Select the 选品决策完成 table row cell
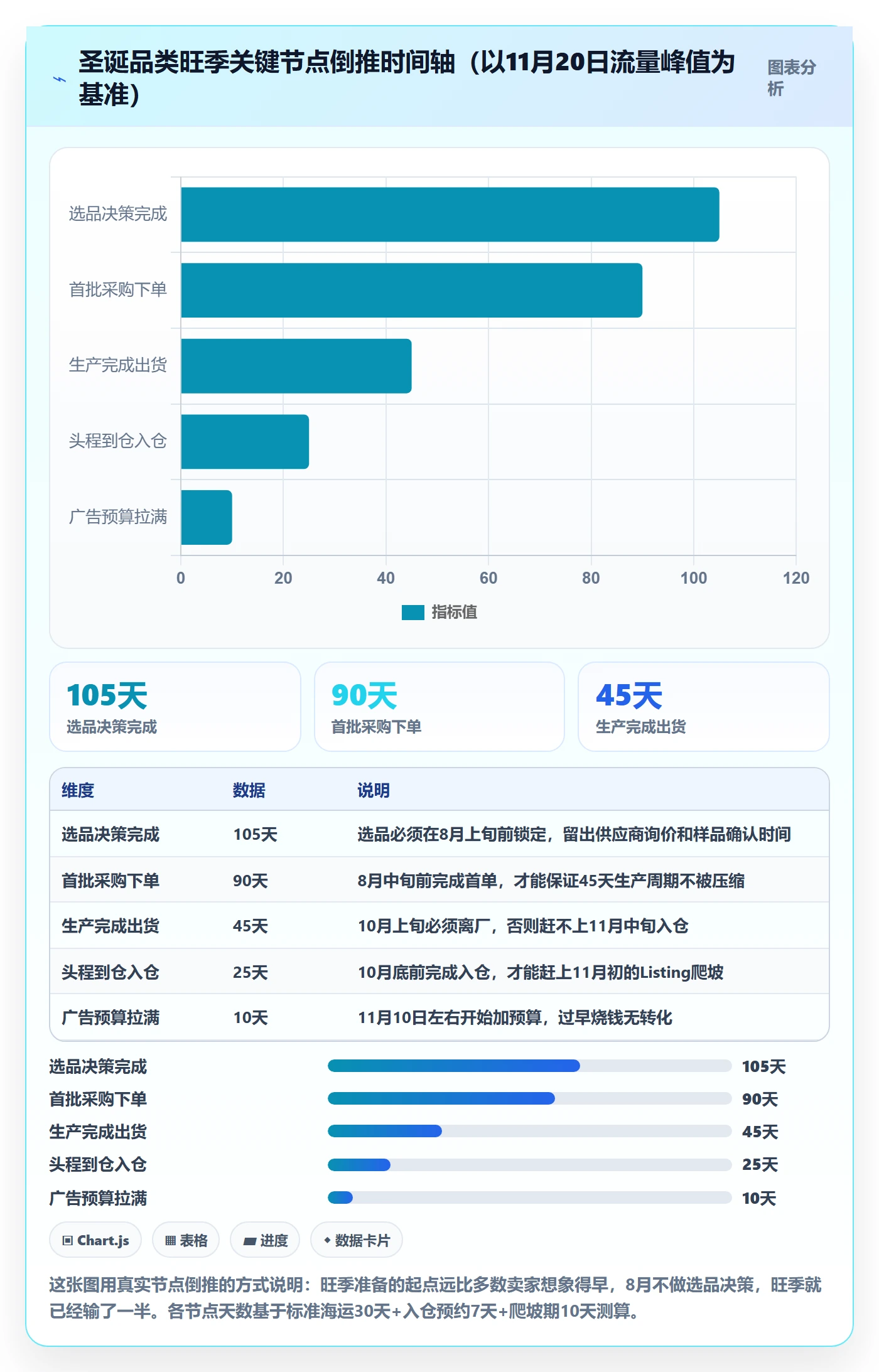 point(111,834)
